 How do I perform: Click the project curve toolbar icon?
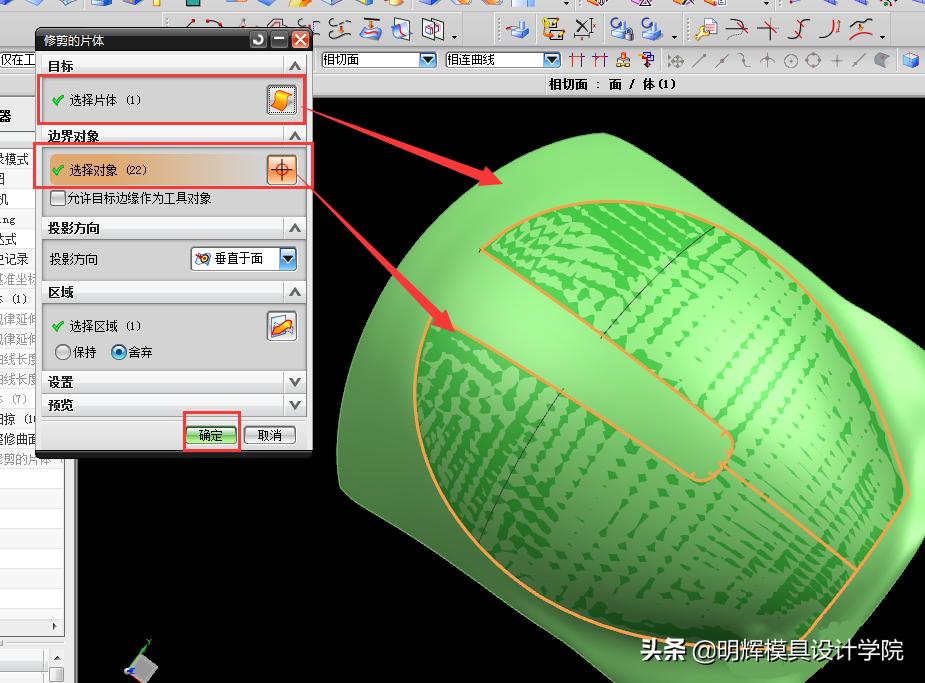[862, 28]
